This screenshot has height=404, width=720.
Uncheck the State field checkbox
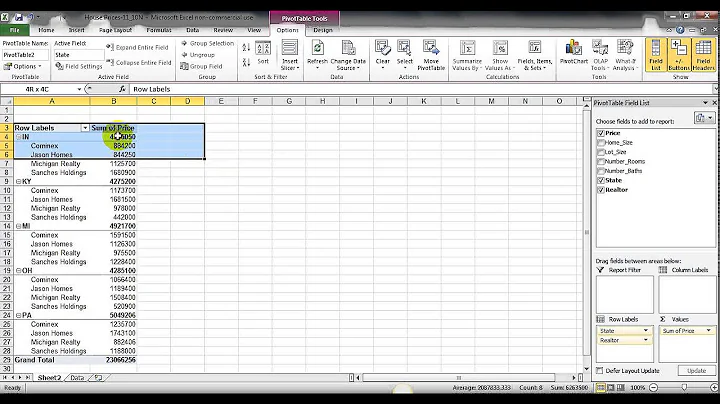click(x=601, y=180)
